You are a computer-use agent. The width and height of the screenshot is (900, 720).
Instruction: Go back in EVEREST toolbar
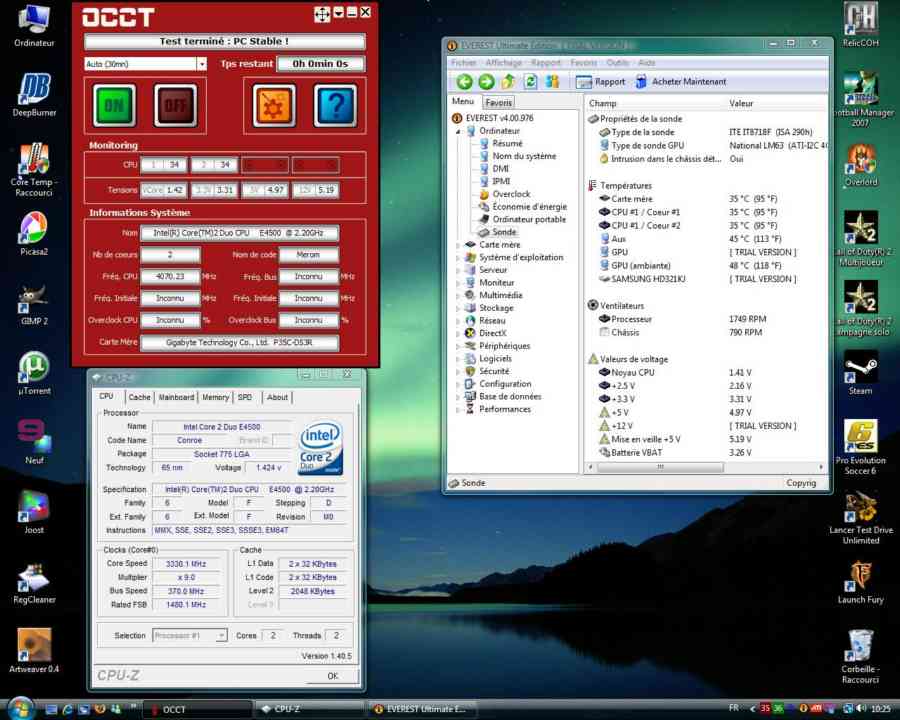coord(464,82)
